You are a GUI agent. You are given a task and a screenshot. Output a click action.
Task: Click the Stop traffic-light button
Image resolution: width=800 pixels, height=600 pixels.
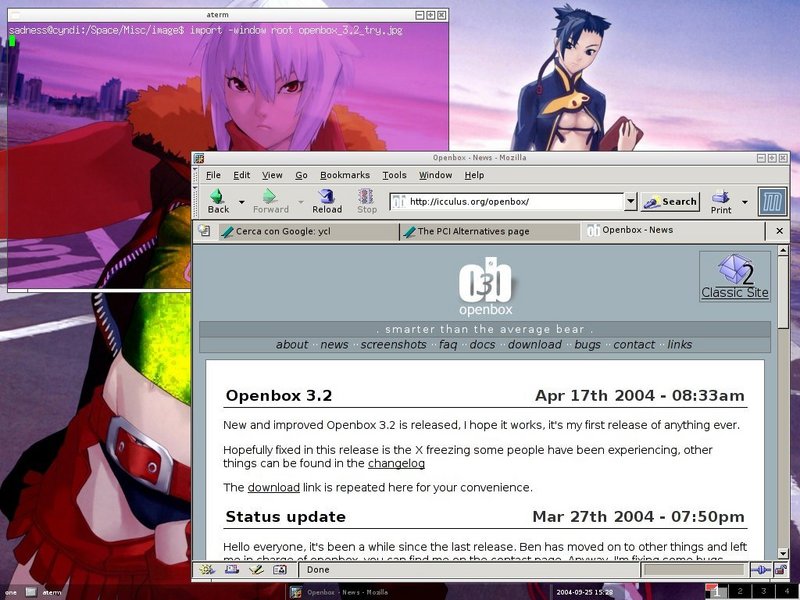[x=367, y=201]
